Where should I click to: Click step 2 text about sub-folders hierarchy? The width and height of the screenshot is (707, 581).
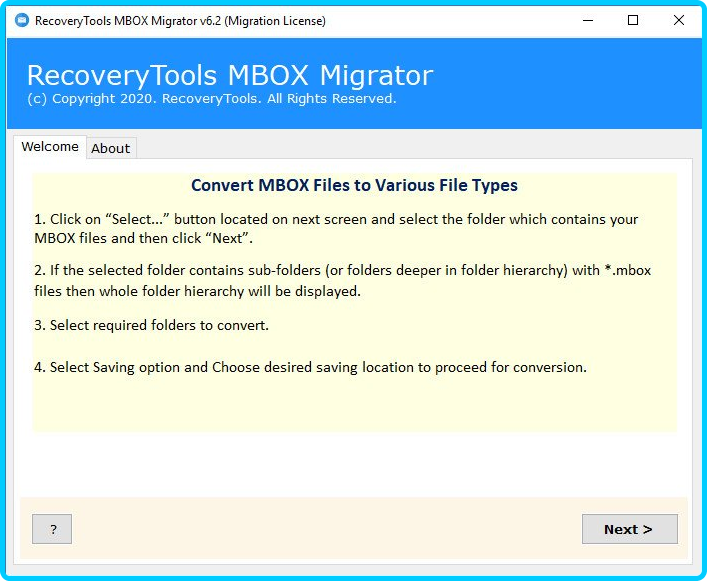point(343,280)
